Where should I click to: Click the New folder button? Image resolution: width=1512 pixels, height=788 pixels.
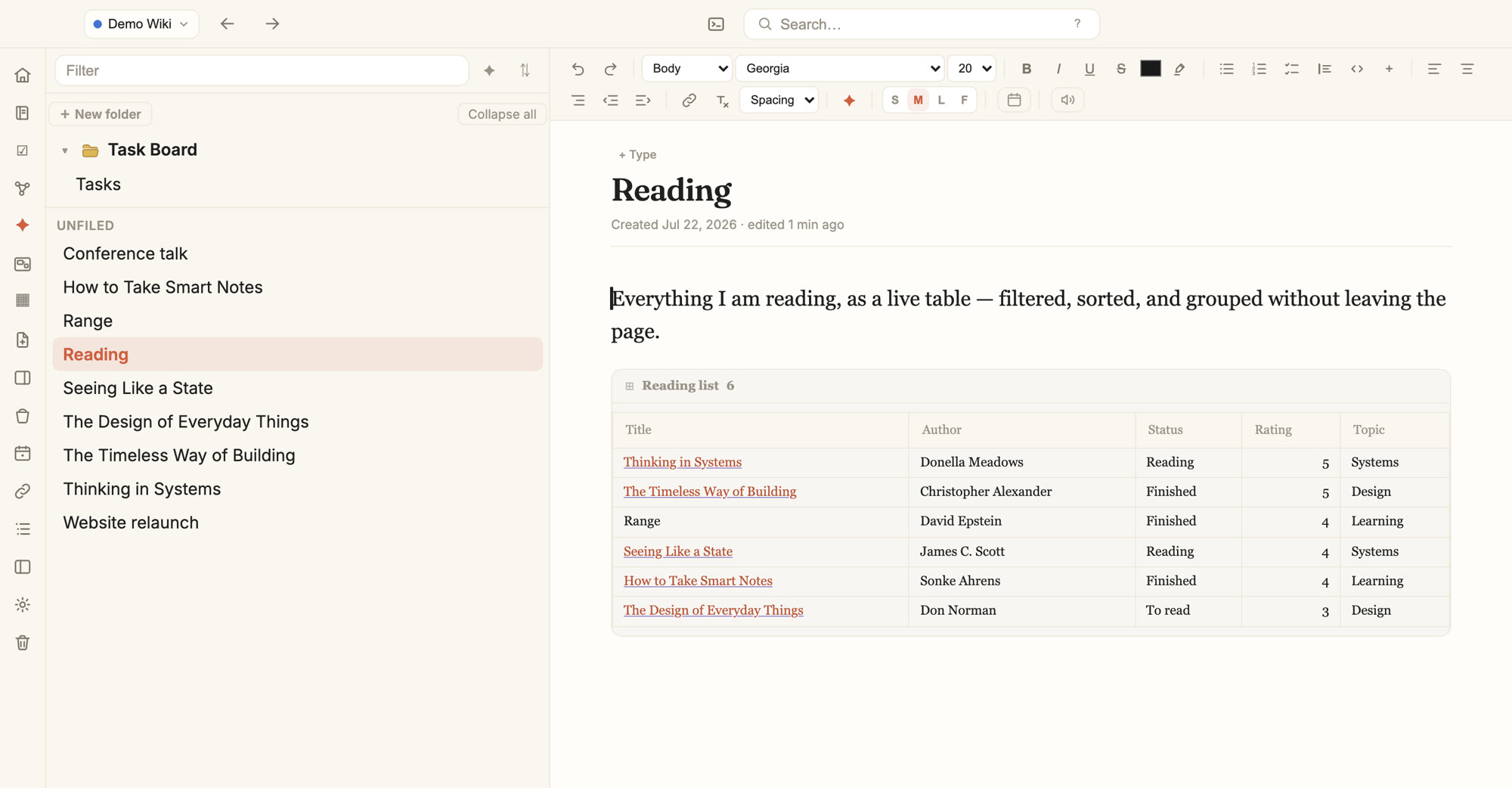pos(101,114)
